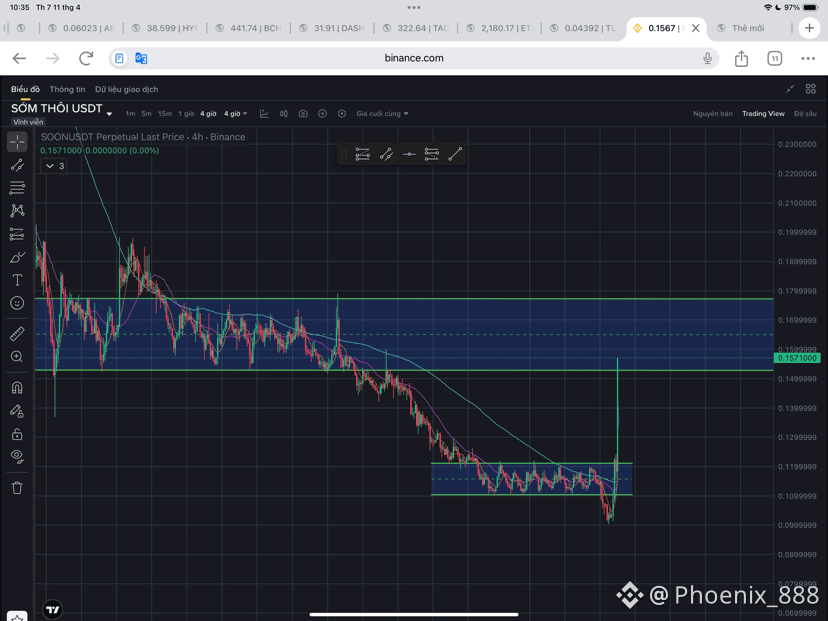Image resolution: width=828 pixels, height=621 pixels.
Task: Activate the zoom in tool
Action: tap(17, 357)
